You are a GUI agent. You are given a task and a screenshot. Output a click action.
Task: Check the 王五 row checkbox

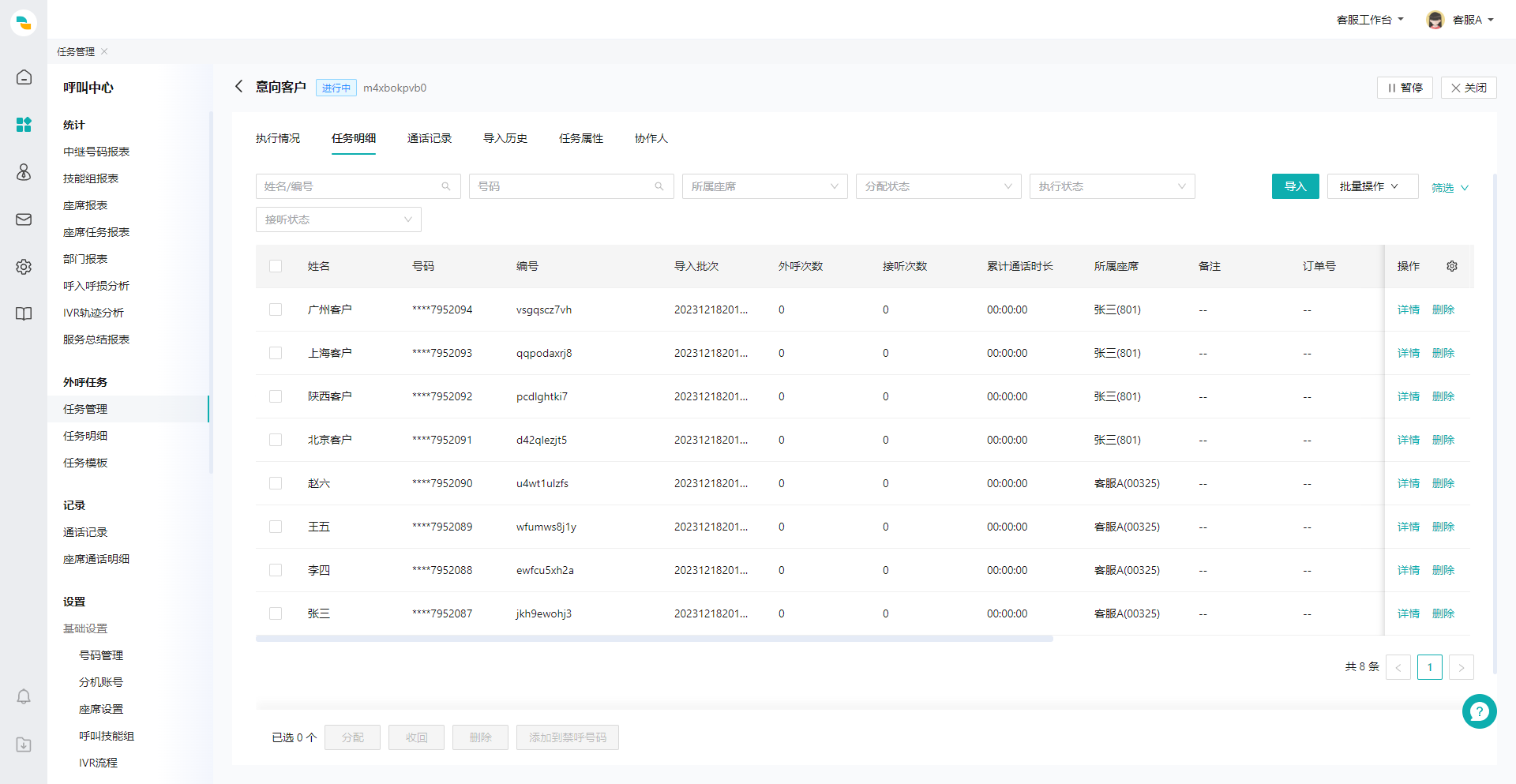pyautogui.click(x=276, y=527)
